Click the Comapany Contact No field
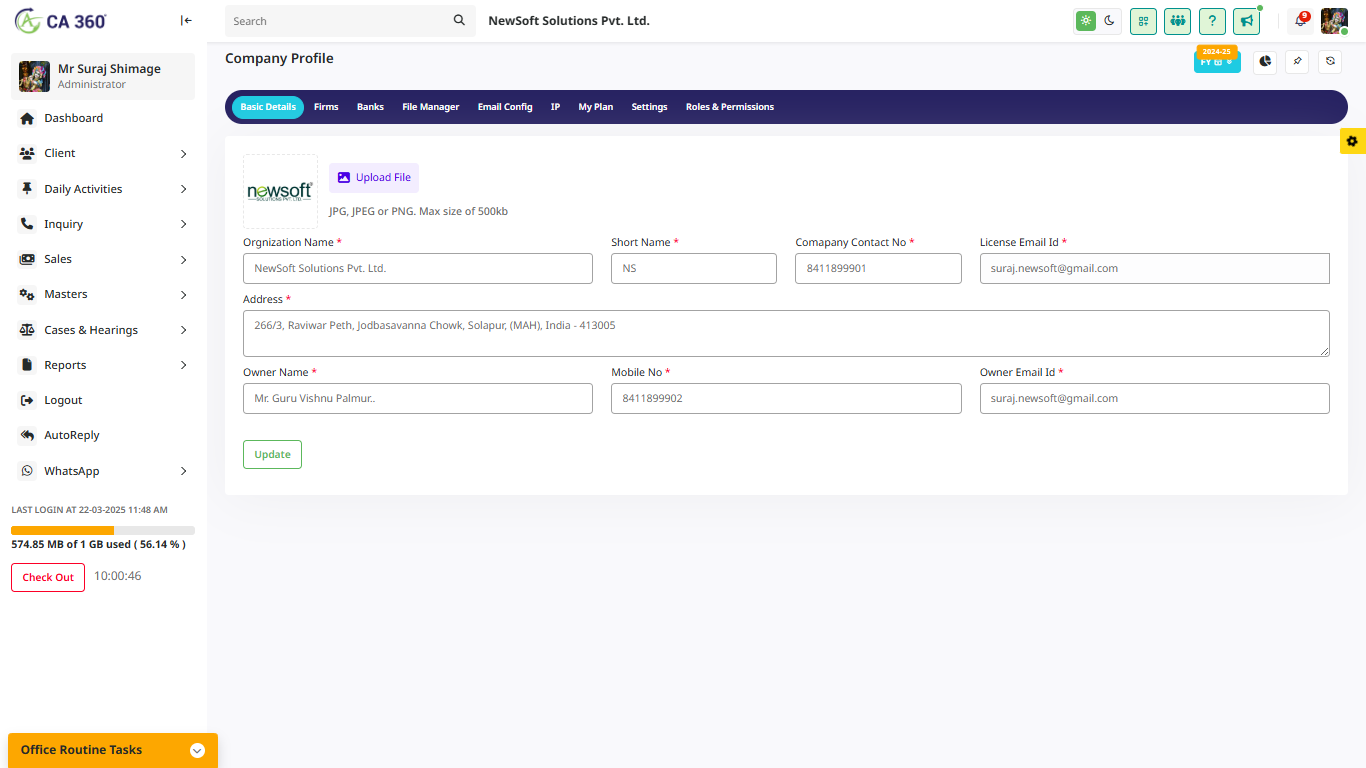This screenshot has height=768, width=1366. click(x=878, y=268)
